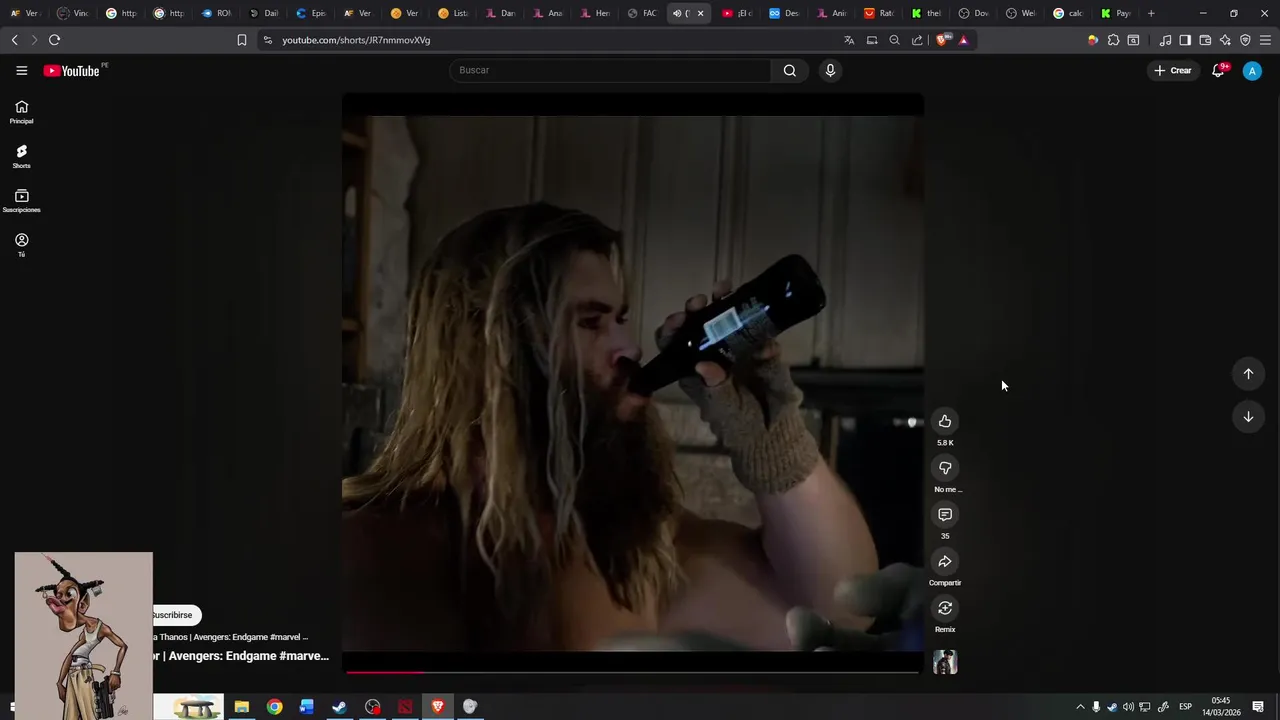
Task: Focus the Buscar search field
Action: click(610, 70)
